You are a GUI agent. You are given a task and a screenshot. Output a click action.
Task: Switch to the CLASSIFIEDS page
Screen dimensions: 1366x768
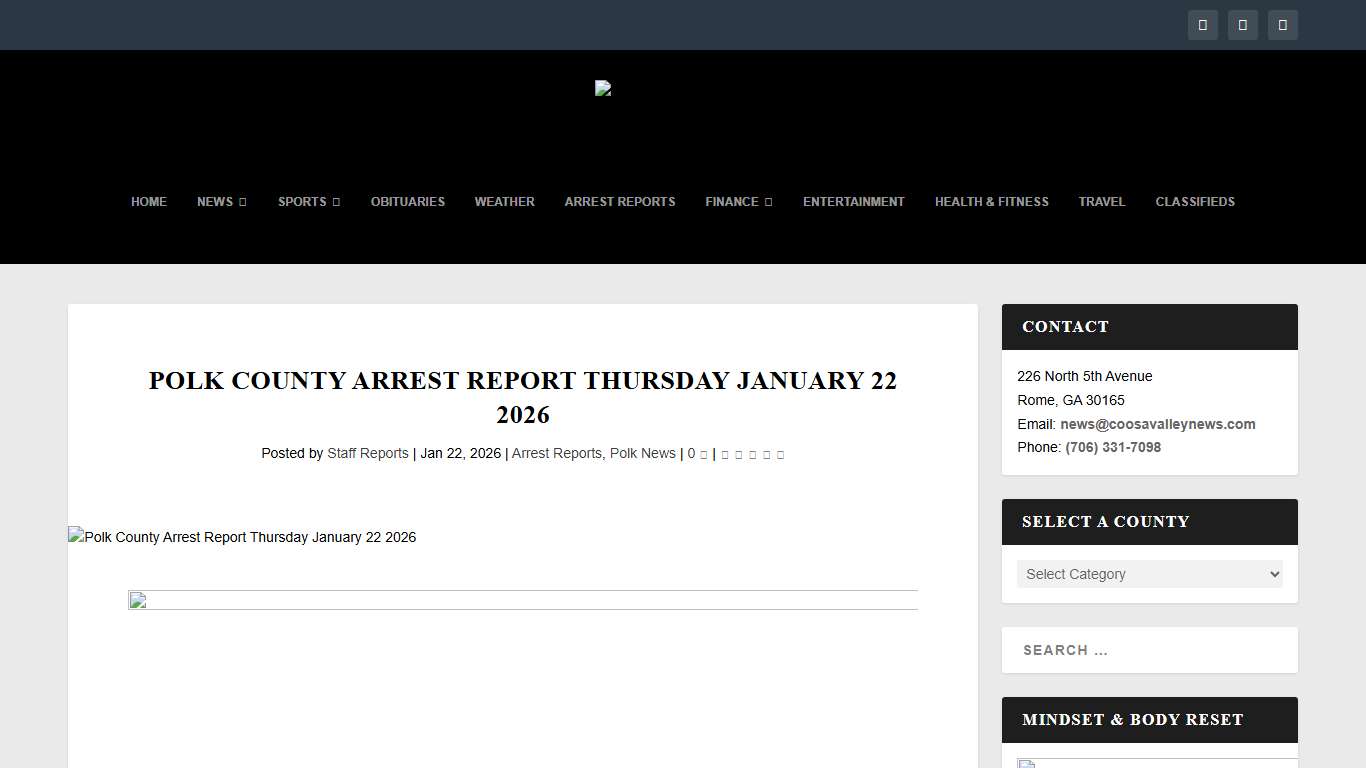pyautogui.click(x=1195, y=202)
